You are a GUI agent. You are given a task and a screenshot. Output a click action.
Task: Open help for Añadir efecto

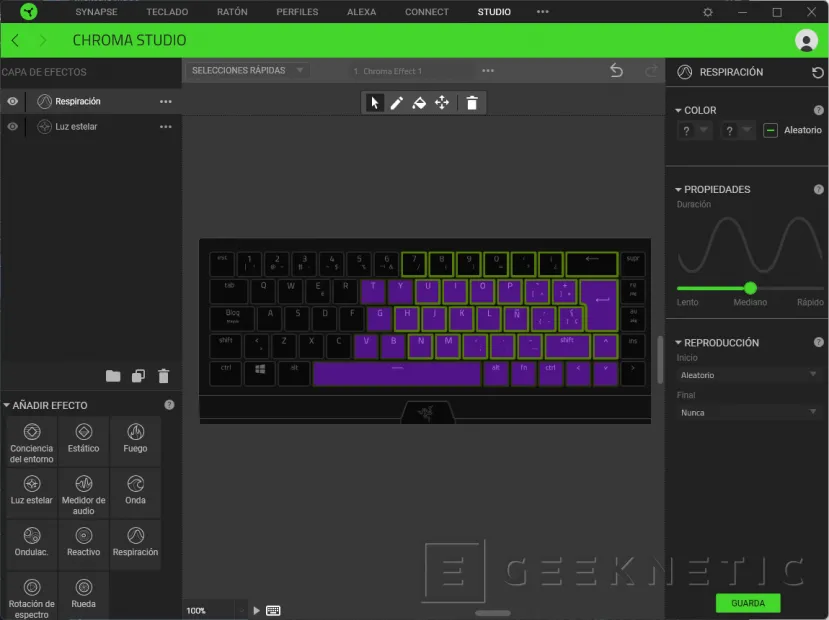(x=169, y=405)
